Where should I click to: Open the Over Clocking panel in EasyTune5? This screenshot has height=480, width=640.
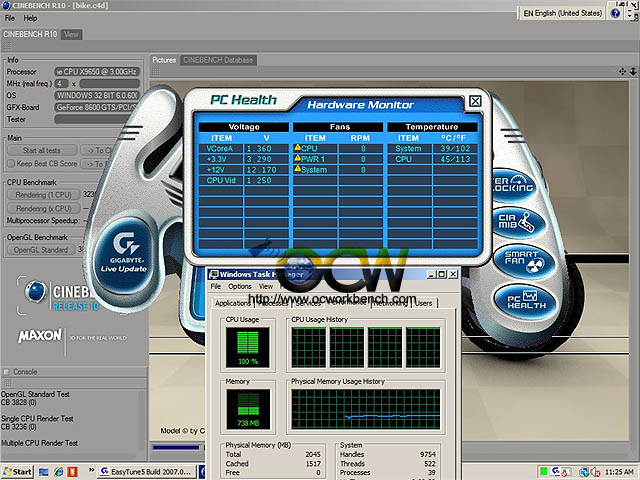pyautogui.click(x=513, y=184)
